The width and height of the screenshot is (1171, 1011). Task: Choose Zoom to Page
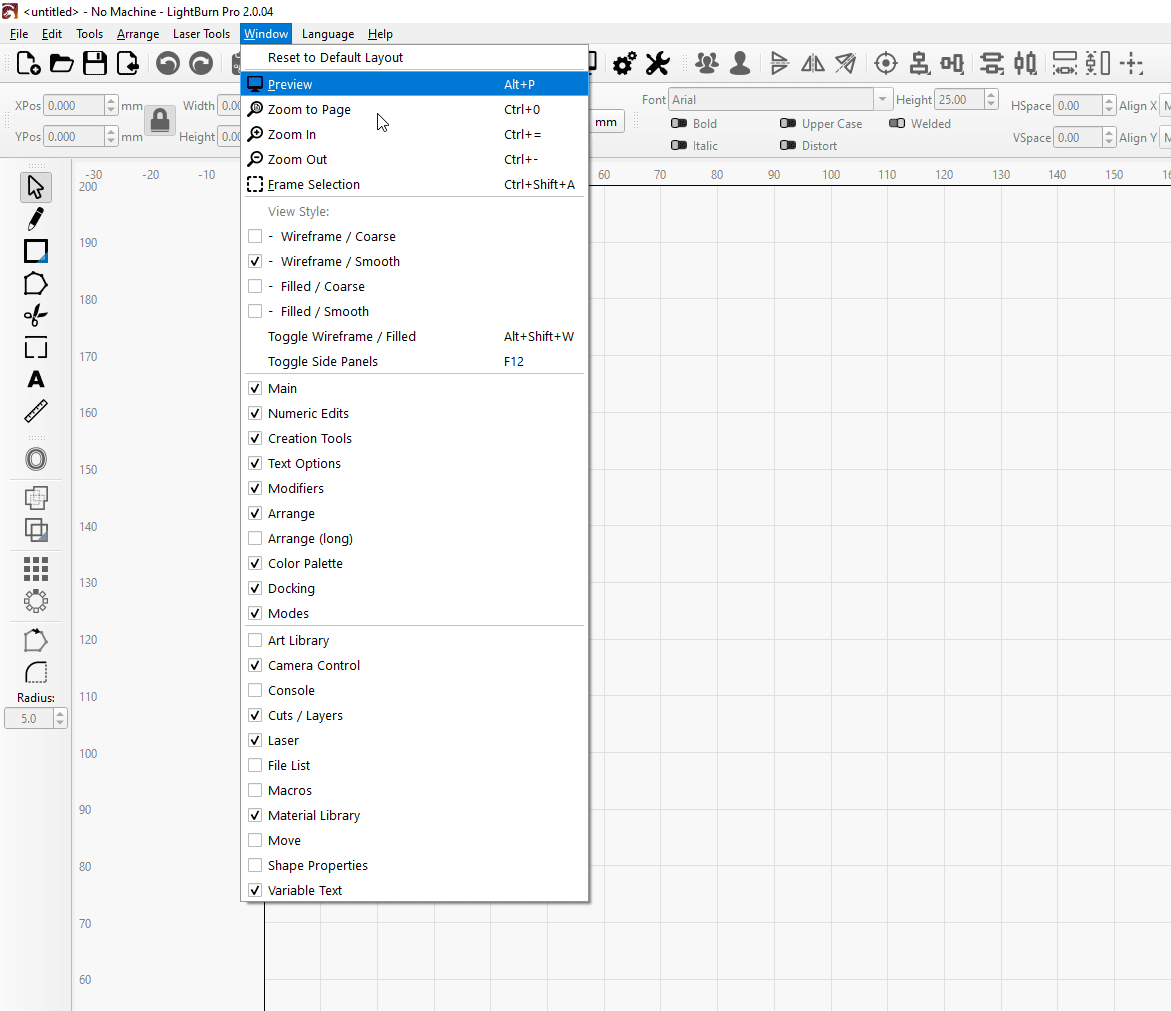tap(414, 109)
